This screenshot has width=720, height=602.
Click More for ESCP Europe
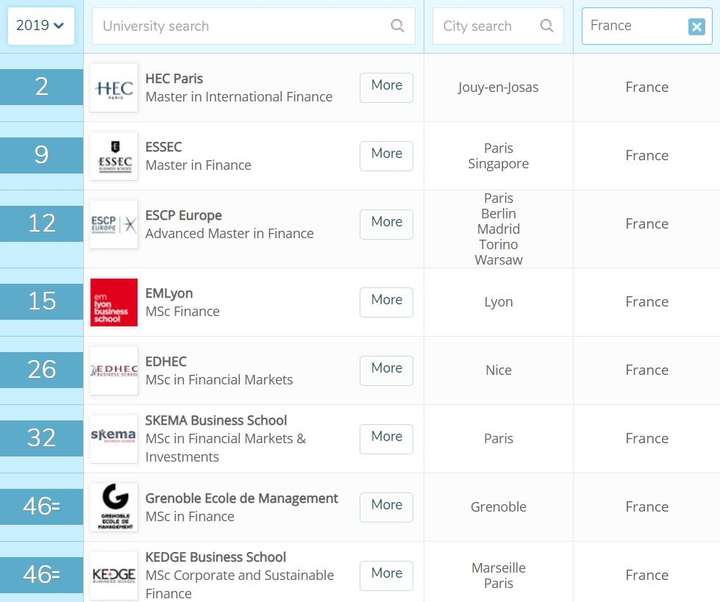point(387,224)
